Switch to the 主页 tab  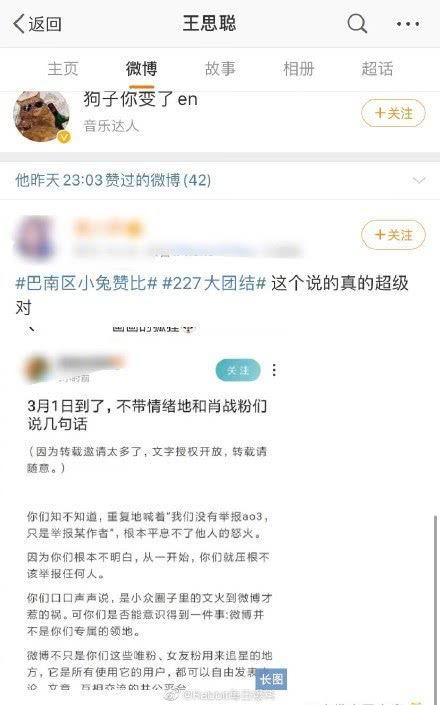click(x=63, y=69)
